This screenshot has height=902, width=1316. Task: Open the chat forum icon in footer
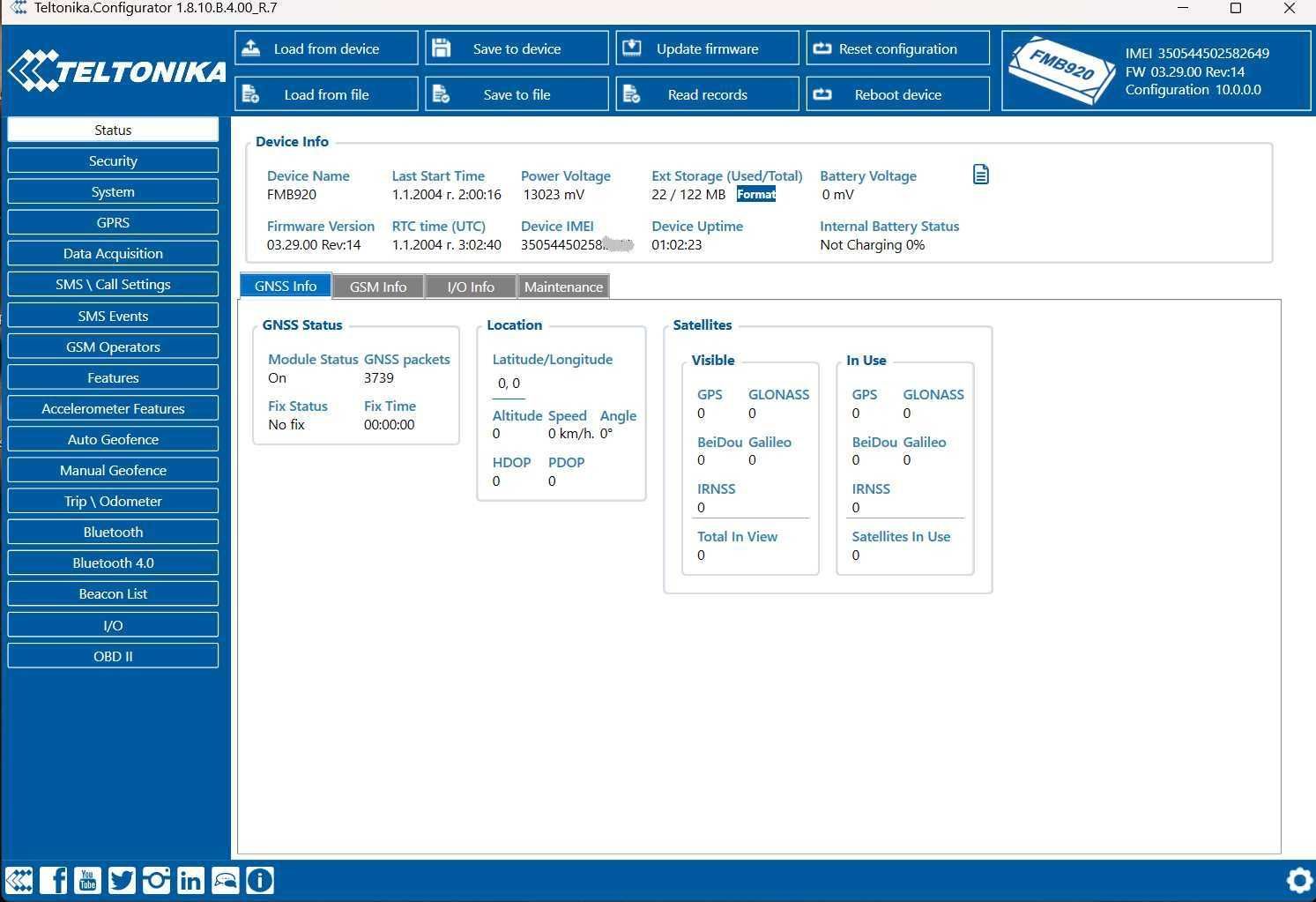[225, 880]
